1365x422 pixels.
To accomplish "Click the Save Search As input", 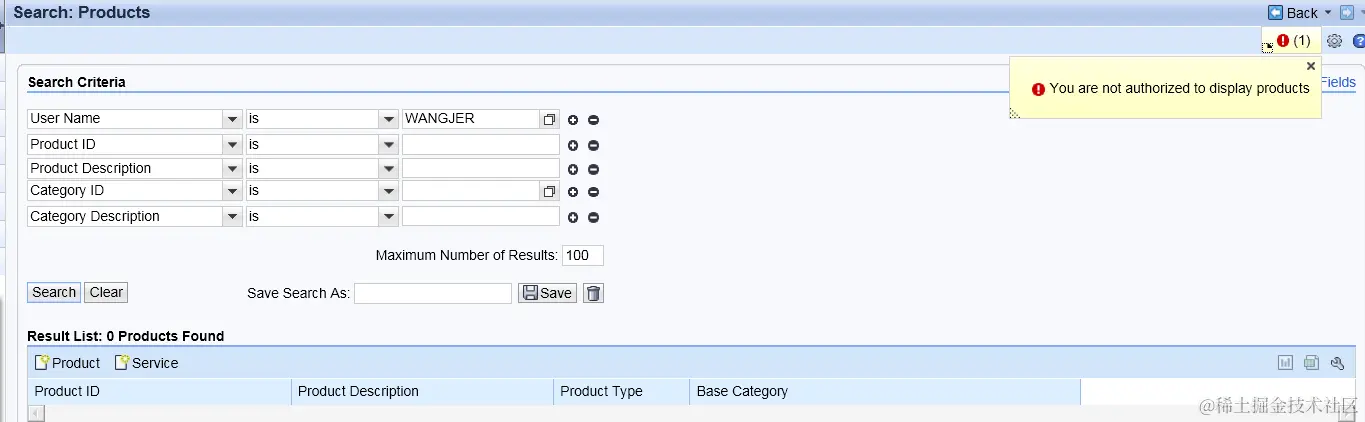I will [433, 294].
